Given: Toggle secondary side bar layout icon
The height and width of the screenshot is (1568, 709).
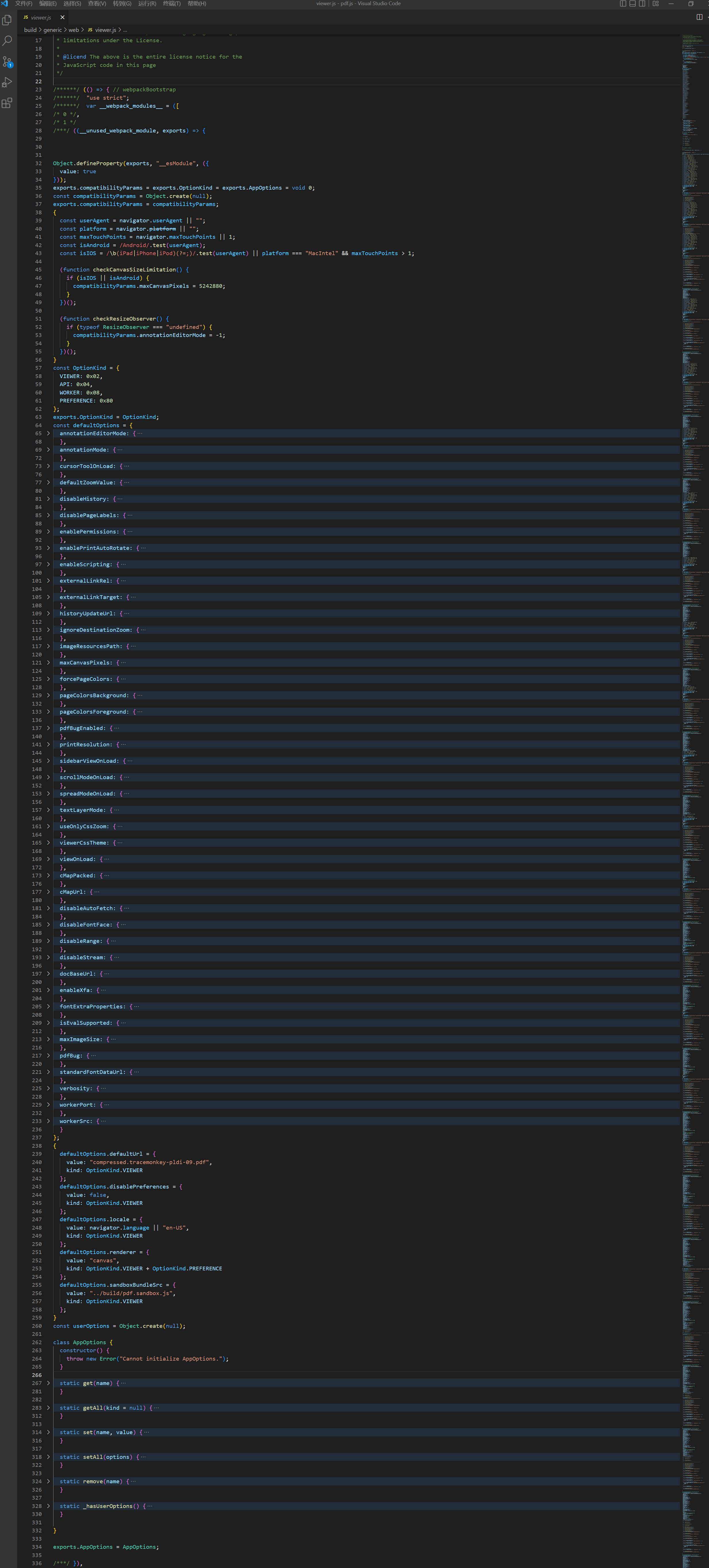Looking at the screenshot, I should click(642, 4).
